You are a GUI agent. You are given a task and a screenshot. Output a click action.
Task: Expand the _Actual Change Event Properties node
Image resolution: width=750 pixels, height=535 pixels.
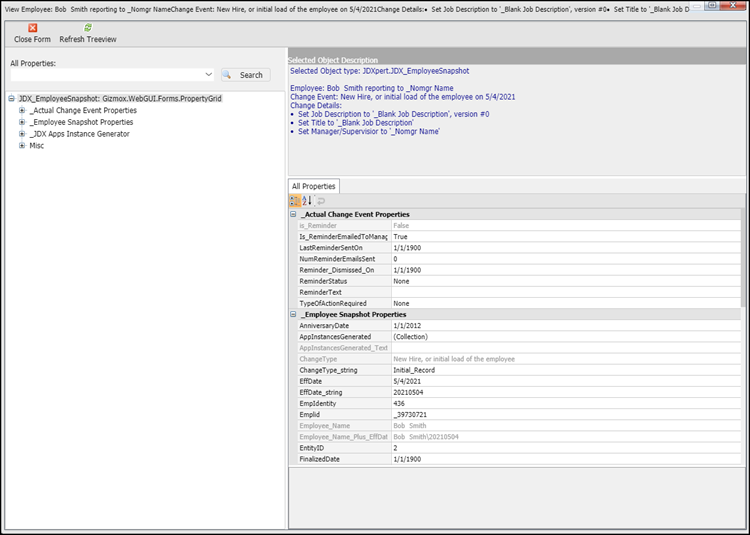click(22, 110)
